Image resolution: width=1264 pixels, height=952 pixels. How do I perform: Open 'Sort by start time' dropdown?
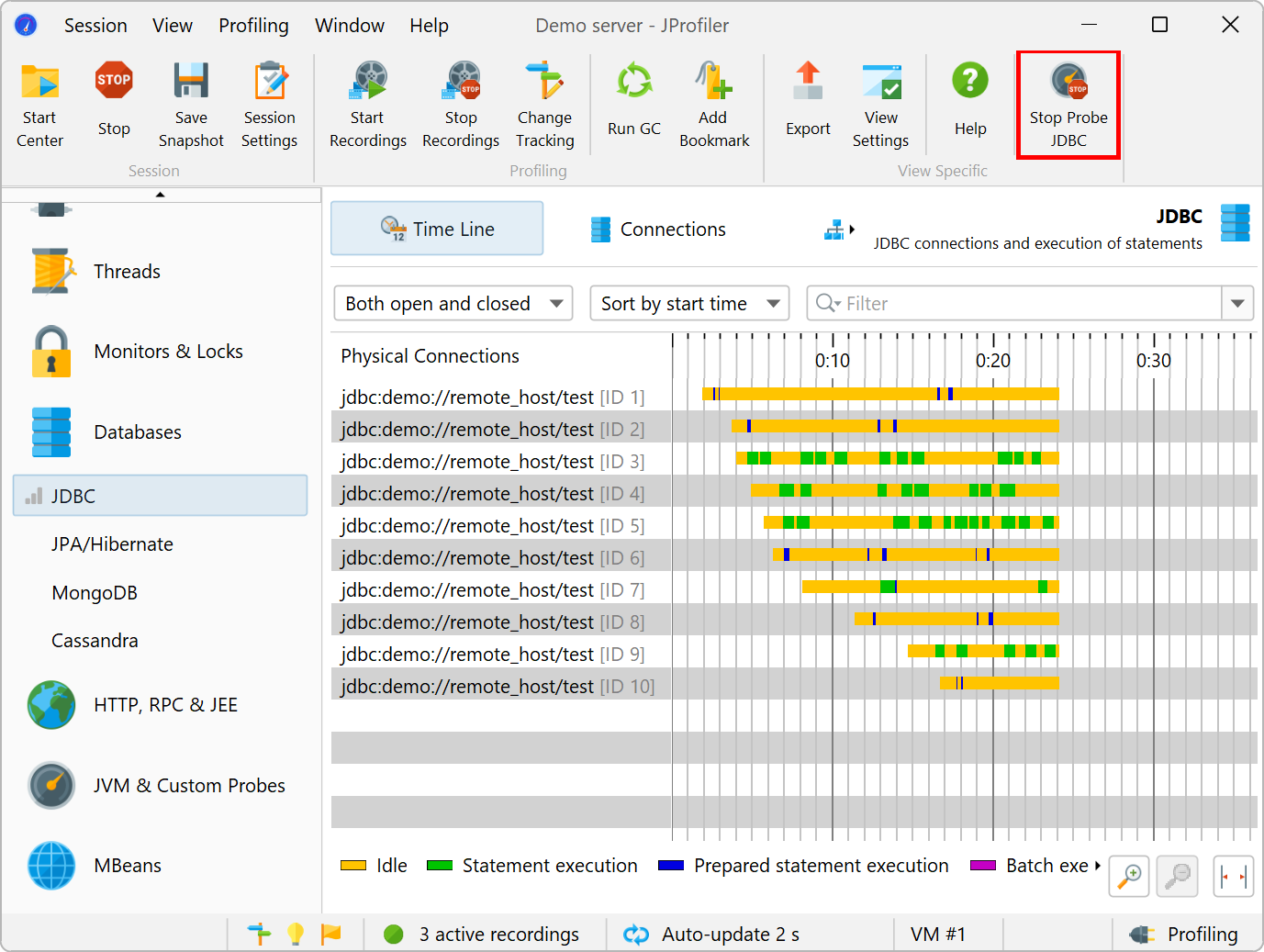[689, 304]
